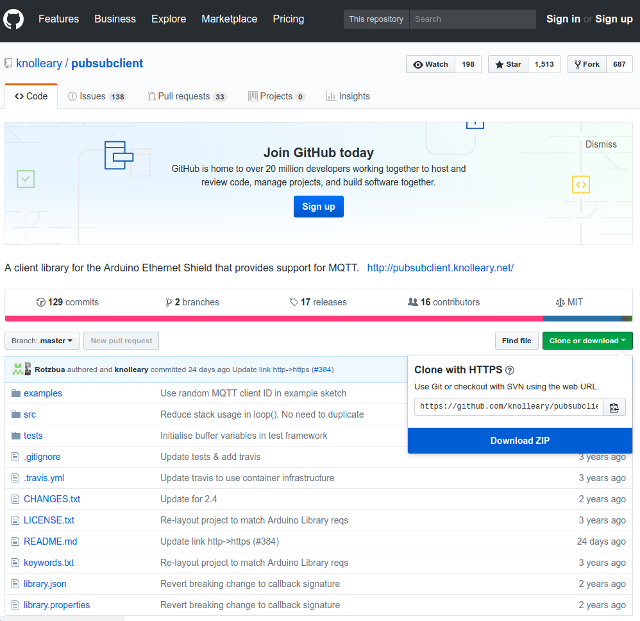640x621 pixels.
Task: Open the pubsubclient.knolleary.net website link
Action: [440, 268]
